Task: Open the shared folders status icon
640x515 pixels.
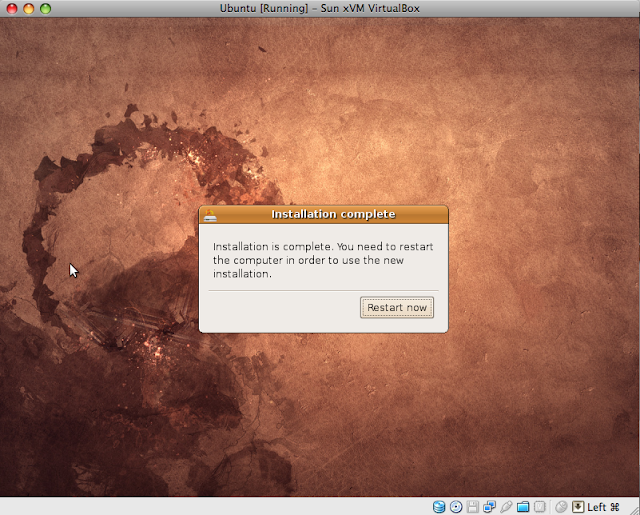Action: coord(523,507)
